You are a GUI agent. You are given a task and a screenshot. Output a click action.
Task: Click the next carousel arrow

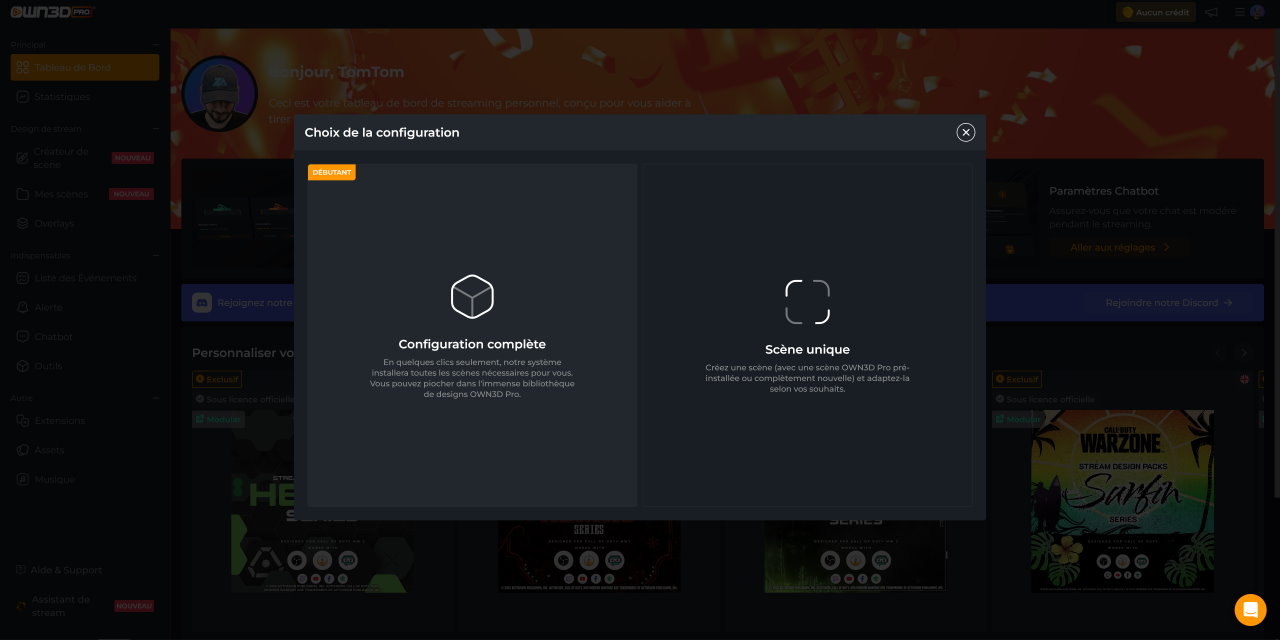click(x=1244, y=353)
